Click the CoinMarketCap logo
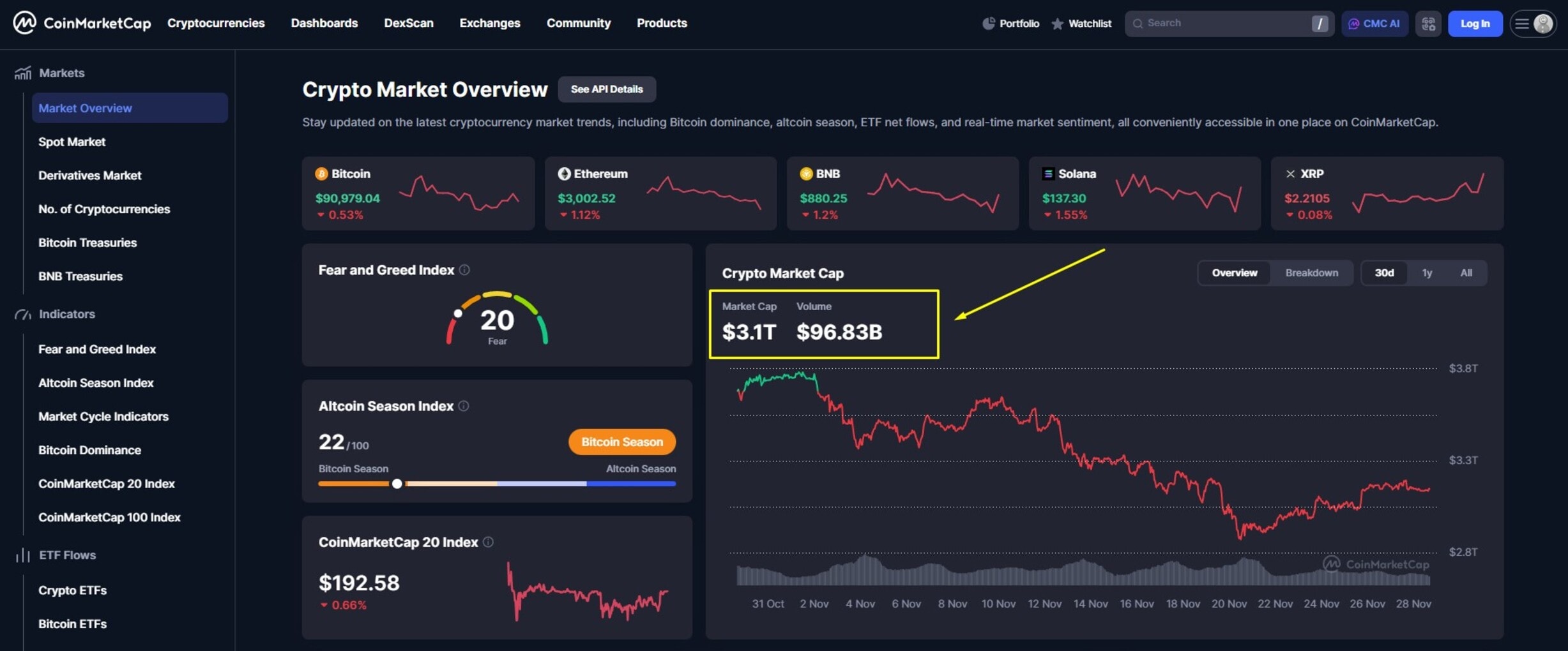Image resolution: width=1568 pixels, height=651 pixels. (x=82, y=23)
